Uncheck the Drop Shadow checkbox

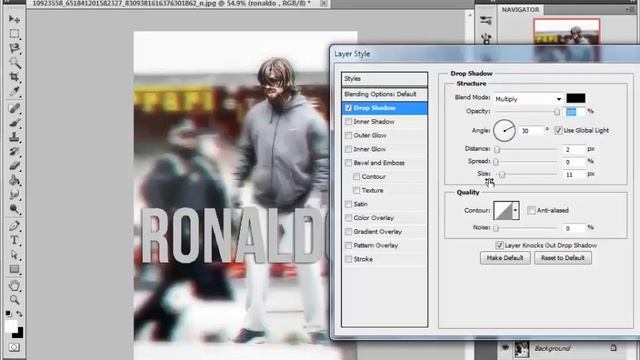[x=348, y=108]
